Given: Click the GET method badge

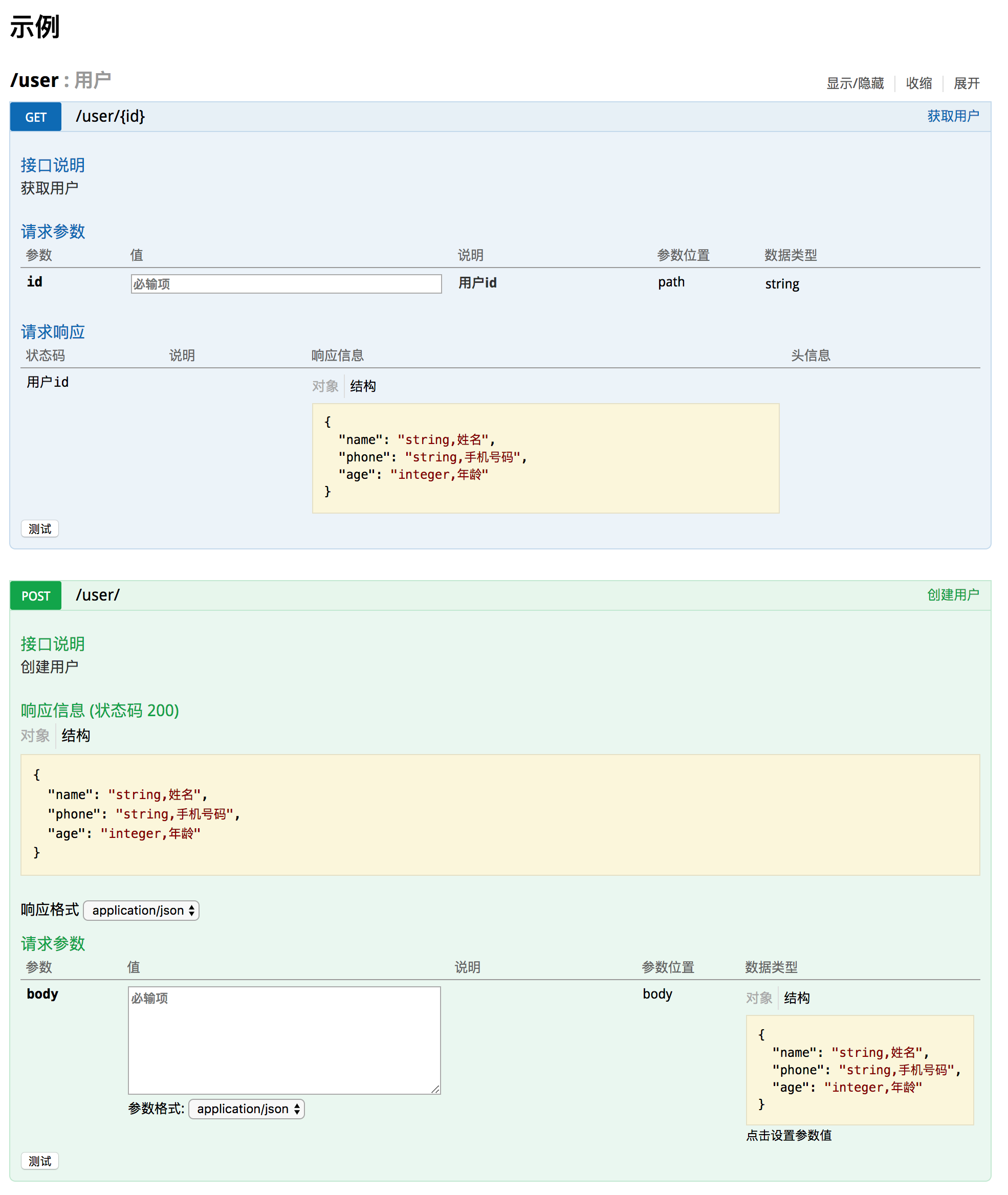Looking at the screenshot, I should [35, 117].
